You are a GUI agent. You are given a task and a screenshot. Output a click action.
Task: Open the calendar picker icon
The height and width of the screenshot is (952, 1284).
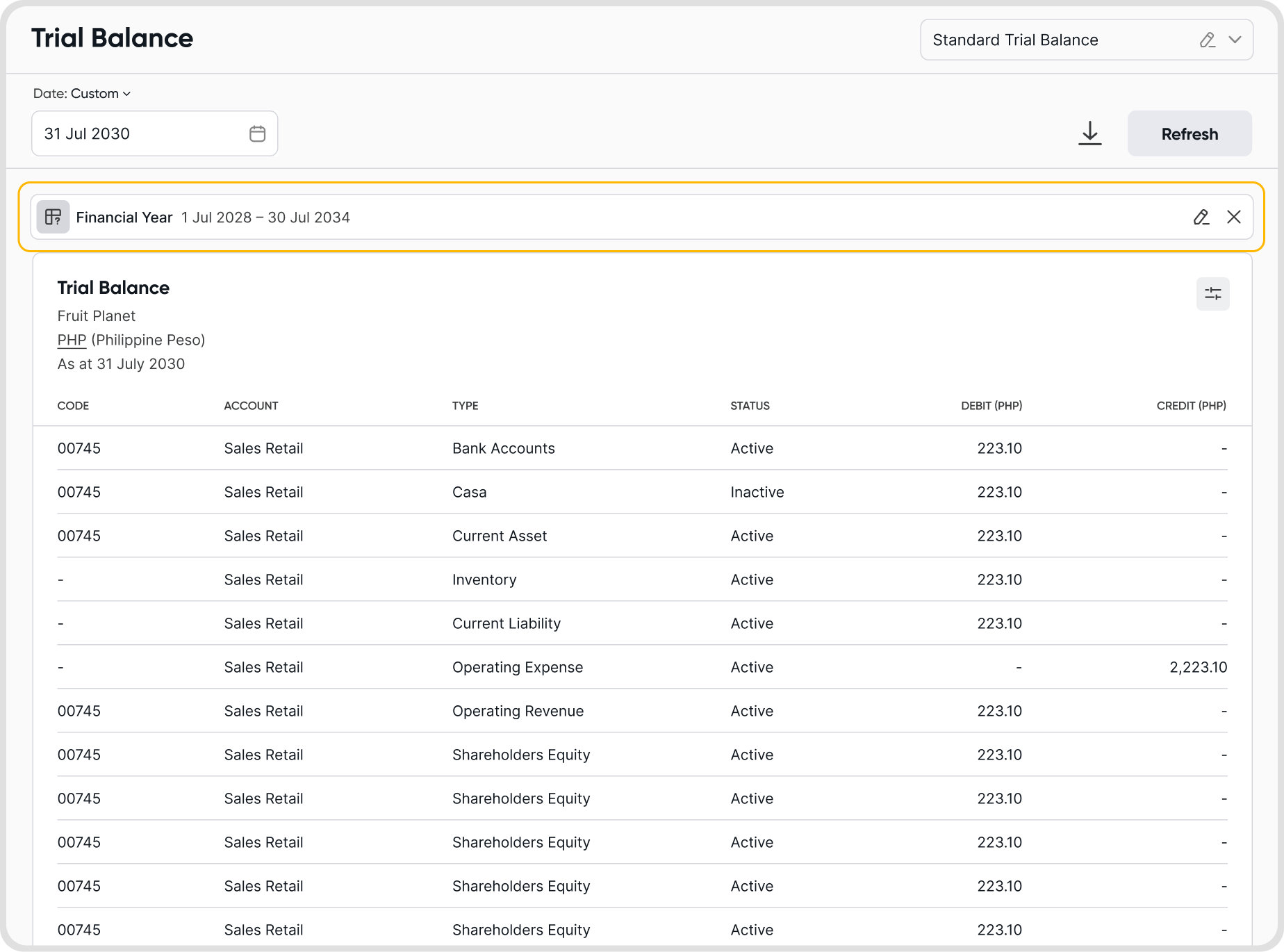[x=257, y=133]
